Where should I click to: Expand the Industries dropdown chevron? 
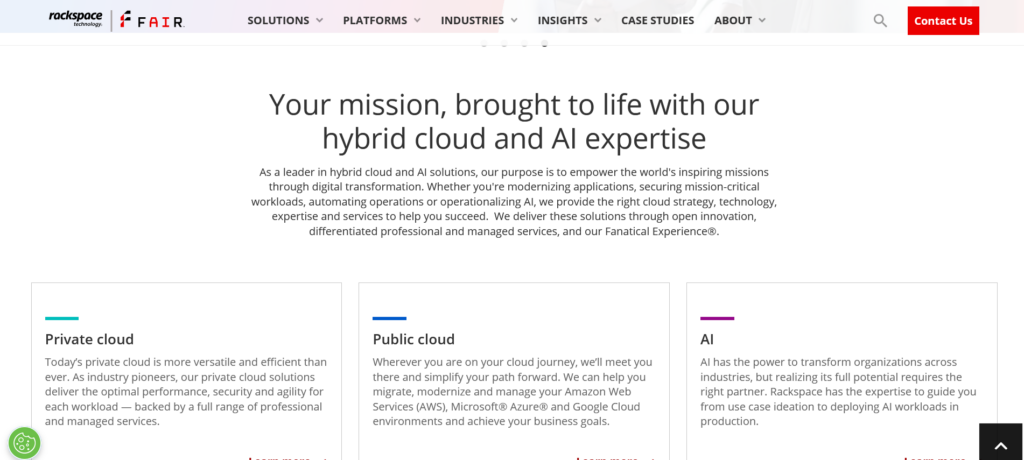[514, 21]
